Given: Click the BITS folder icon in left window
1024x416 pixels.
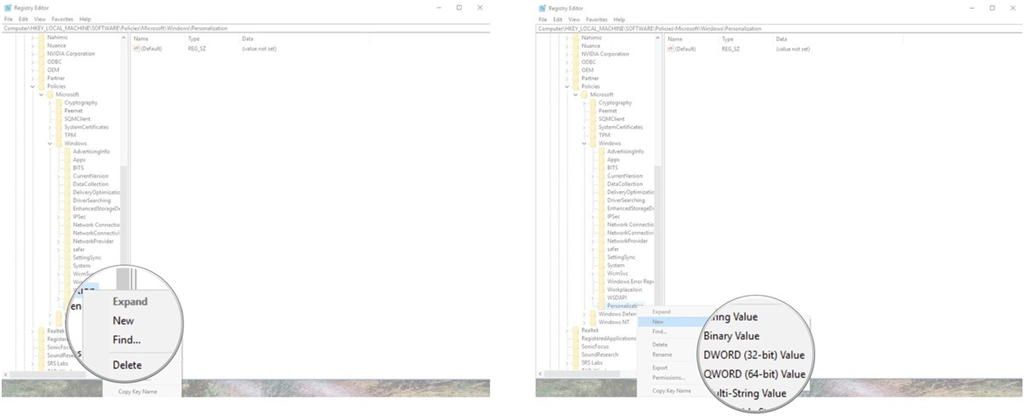Looking at the screenshot, I should point(67,168).
